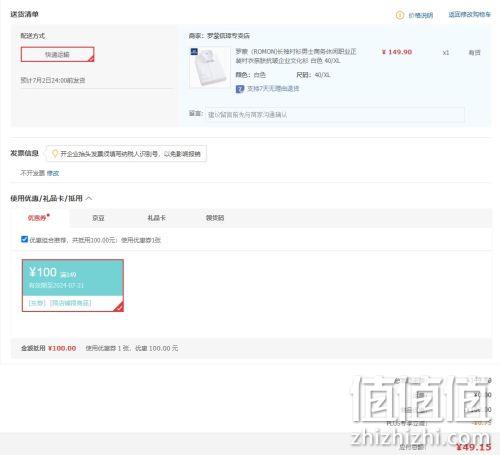Open 支持7天无理由退货 link

pos(273,89)
